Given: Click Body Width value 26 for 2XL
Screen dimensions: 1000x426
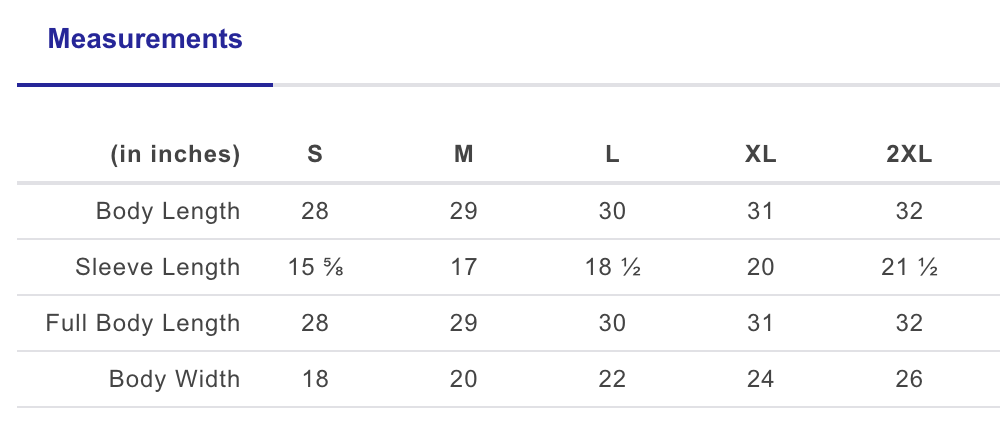Looking at the screenshot, I should [x=909, y=379].
